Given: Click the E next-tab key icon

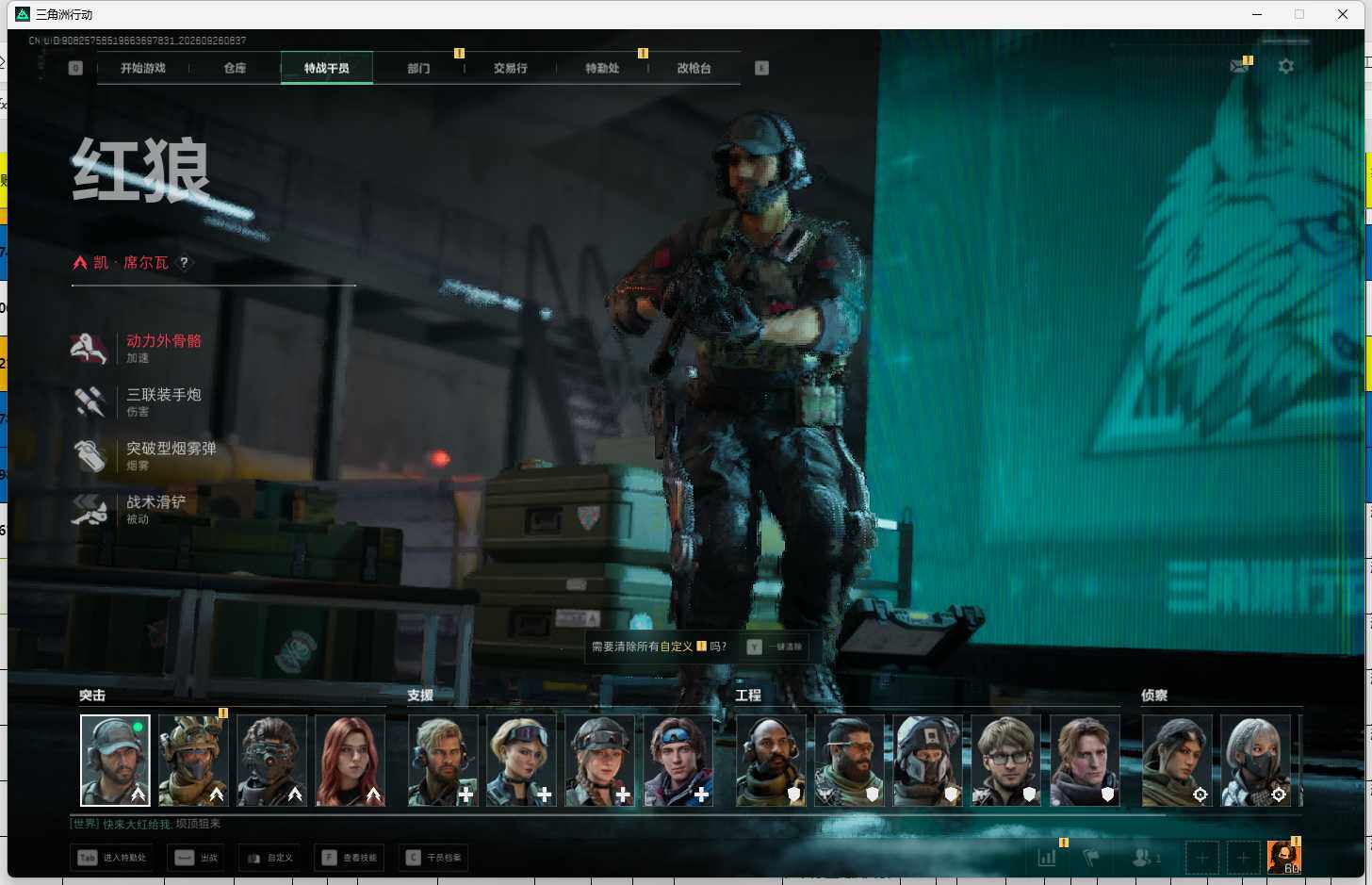Looking at the screenshot, I should [761, 68].
